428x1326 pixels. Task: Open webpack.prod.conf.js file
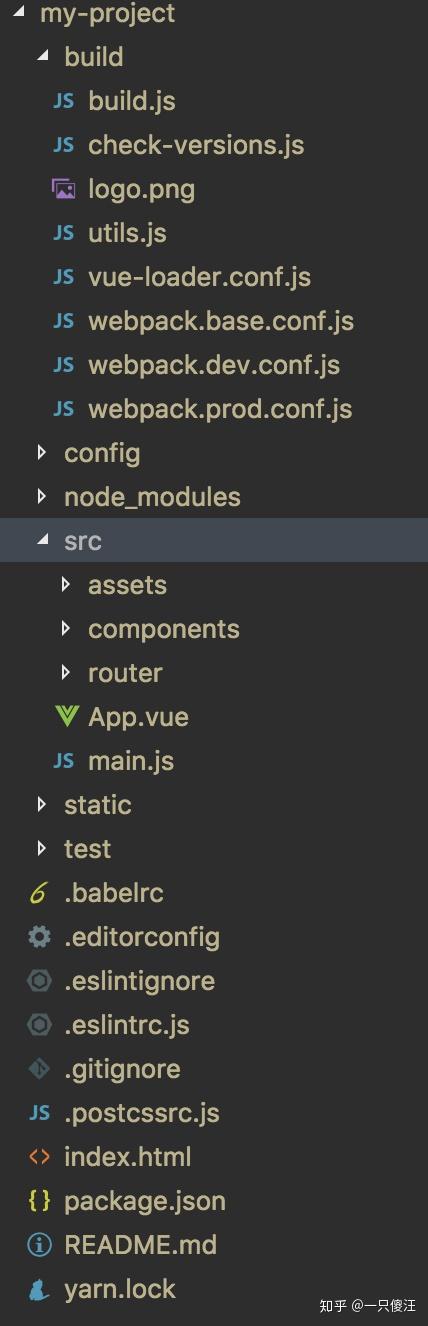220,408
